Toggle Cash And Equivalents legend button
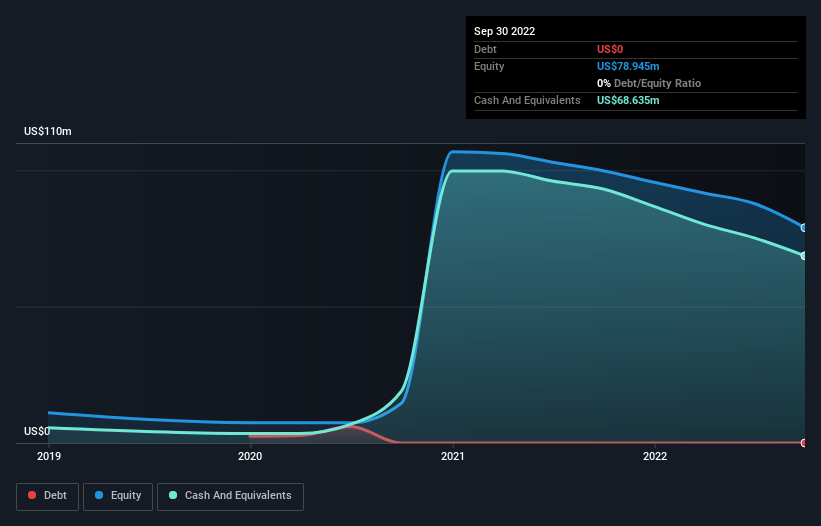Viewport: 821px width, 526px height. pyautogui.click(x=230, y=496)
